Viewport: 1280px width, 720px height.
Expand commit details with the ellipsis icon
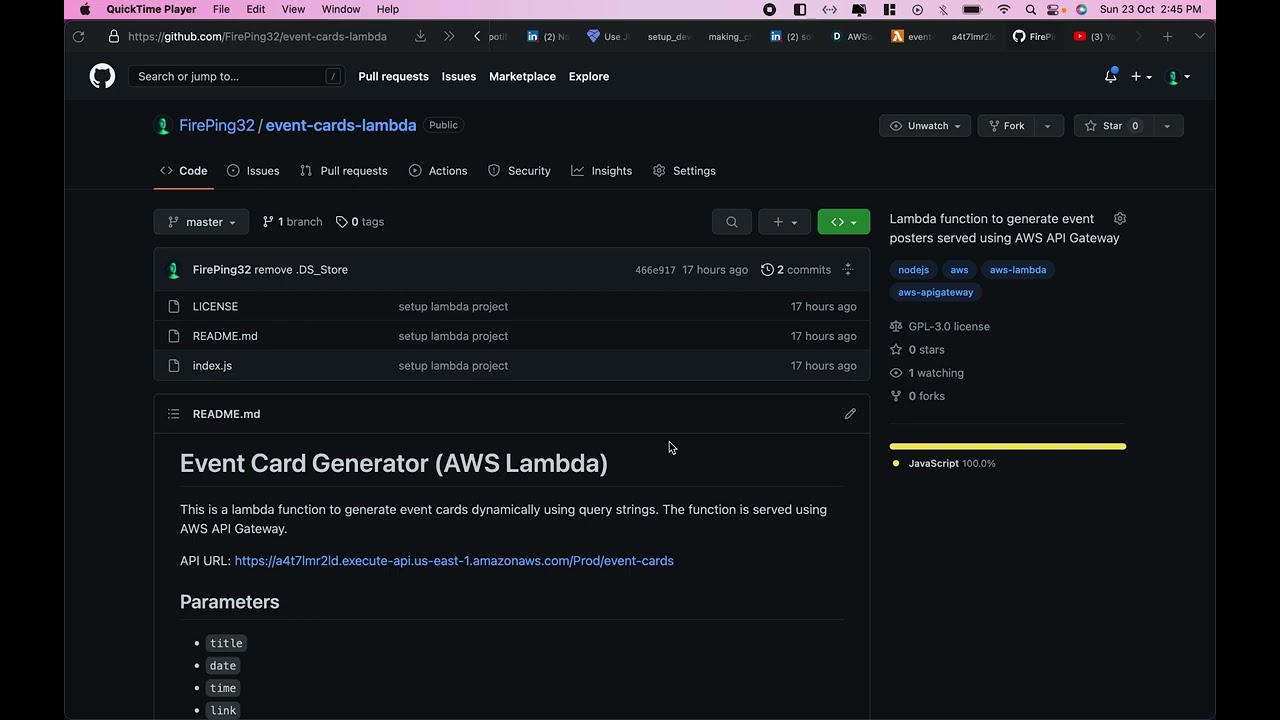click(848, 270)
